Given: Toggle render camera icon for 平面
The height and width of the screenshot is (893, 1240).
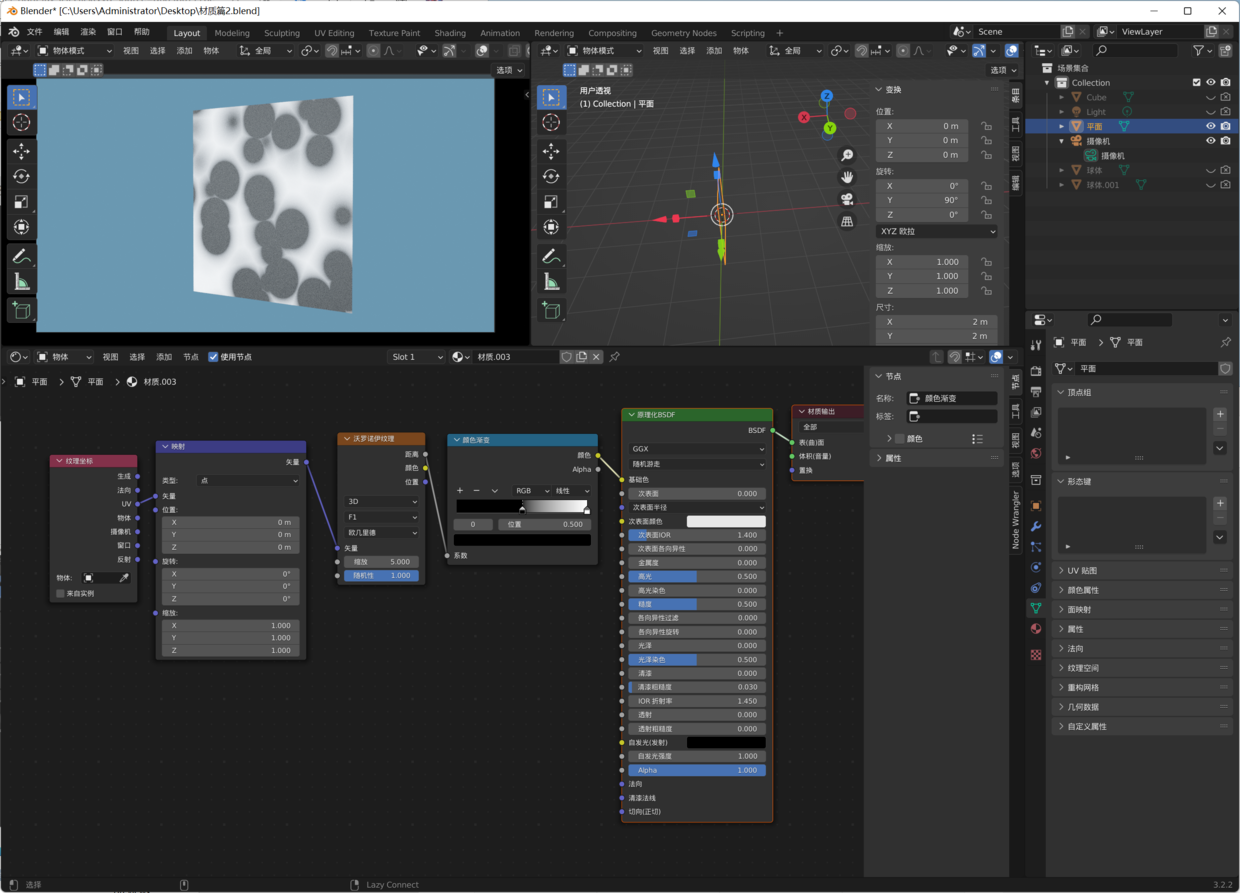Looking at the screenshot, I should (1226, 127).
